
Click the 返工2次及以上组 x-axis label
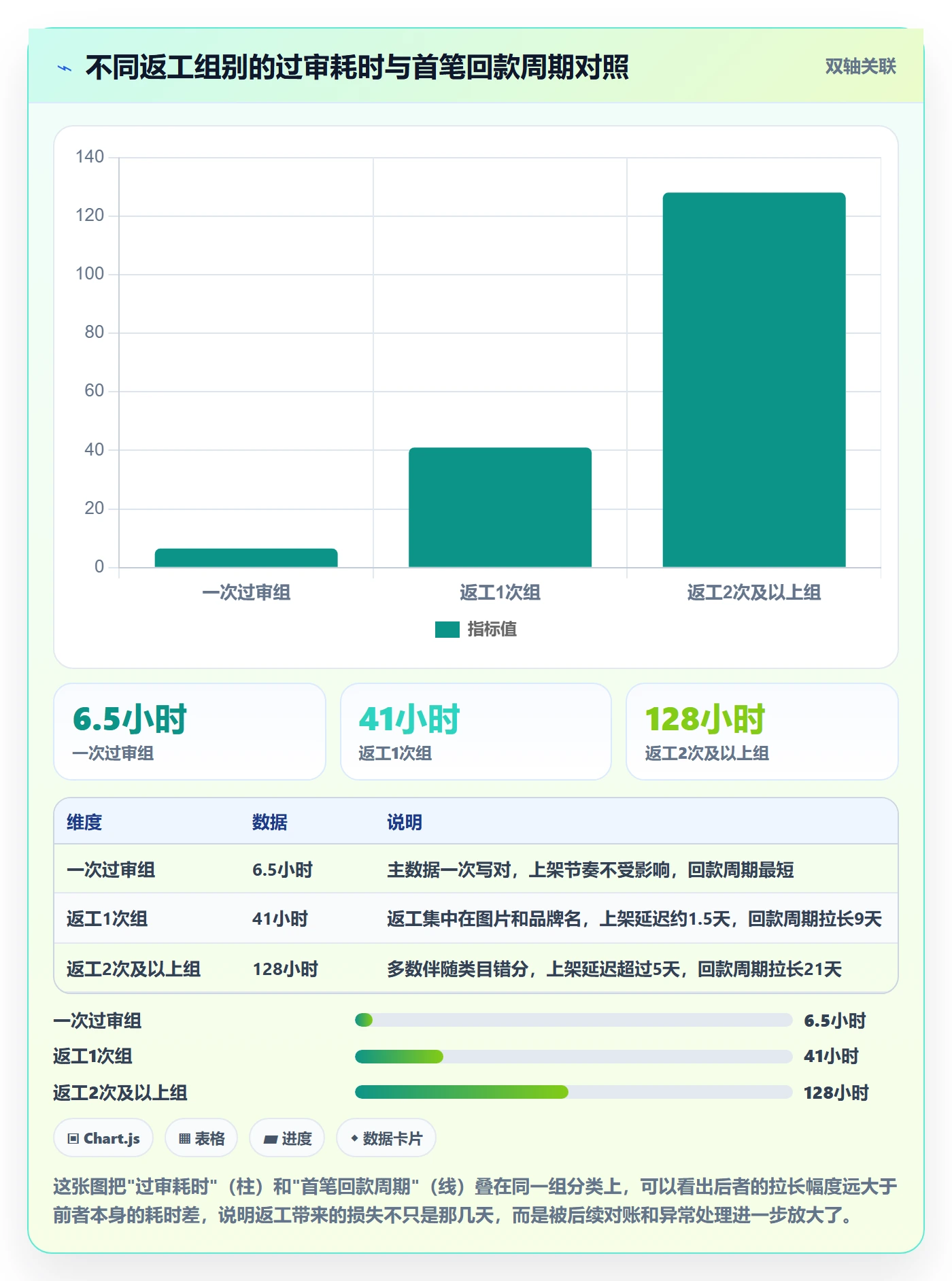(754, 592)
